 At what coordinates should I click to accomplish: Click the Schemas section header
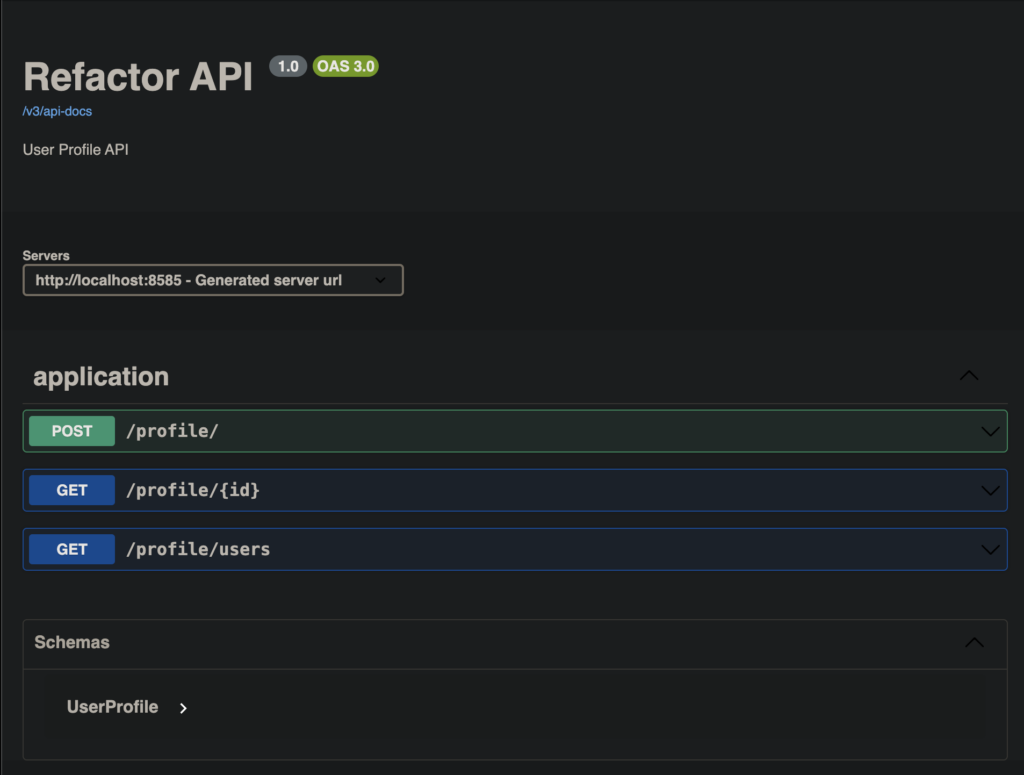[x=72, y=642]
